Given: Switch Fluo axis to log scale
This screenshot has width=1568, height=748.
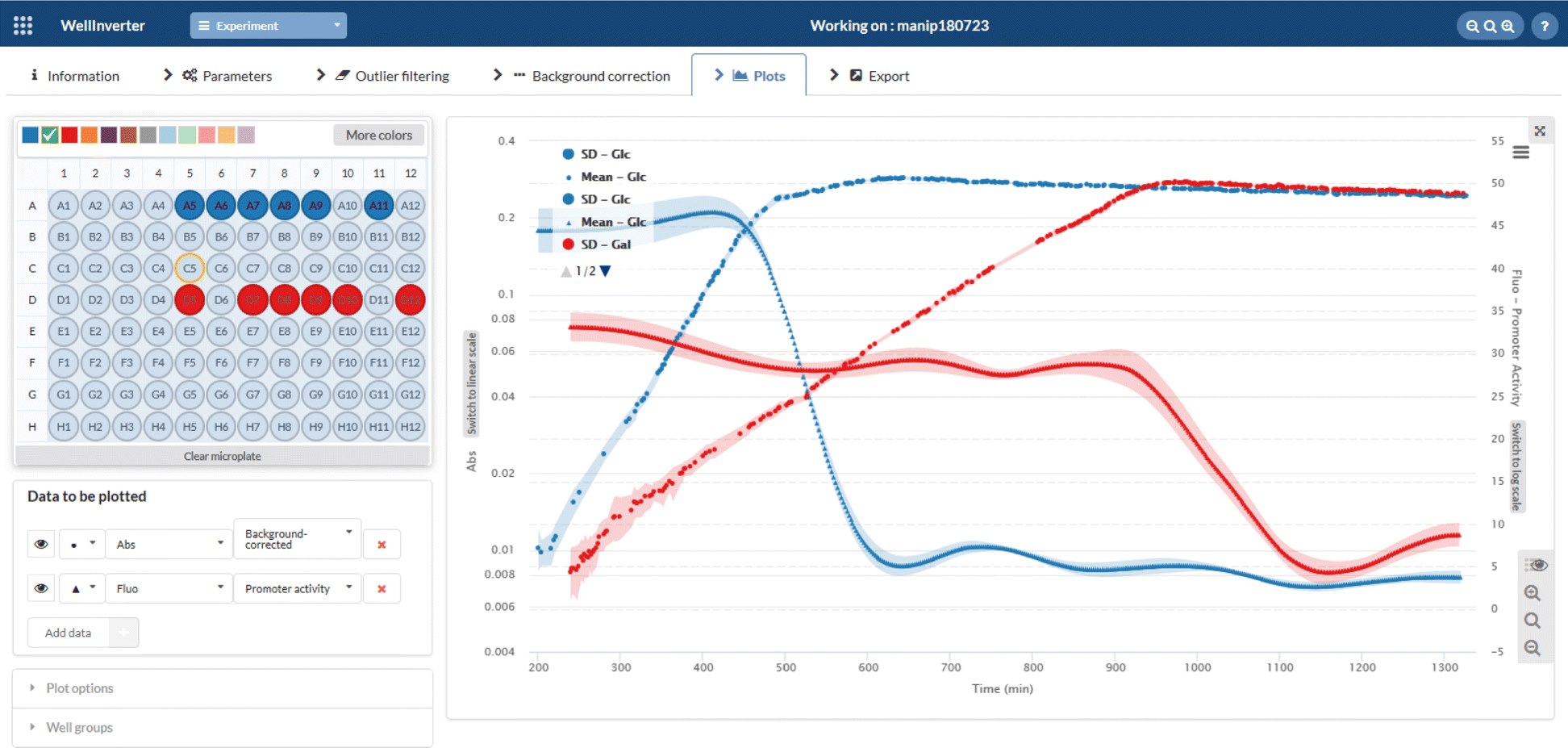Looking at the screenshot, I should tap(1516, 466).
